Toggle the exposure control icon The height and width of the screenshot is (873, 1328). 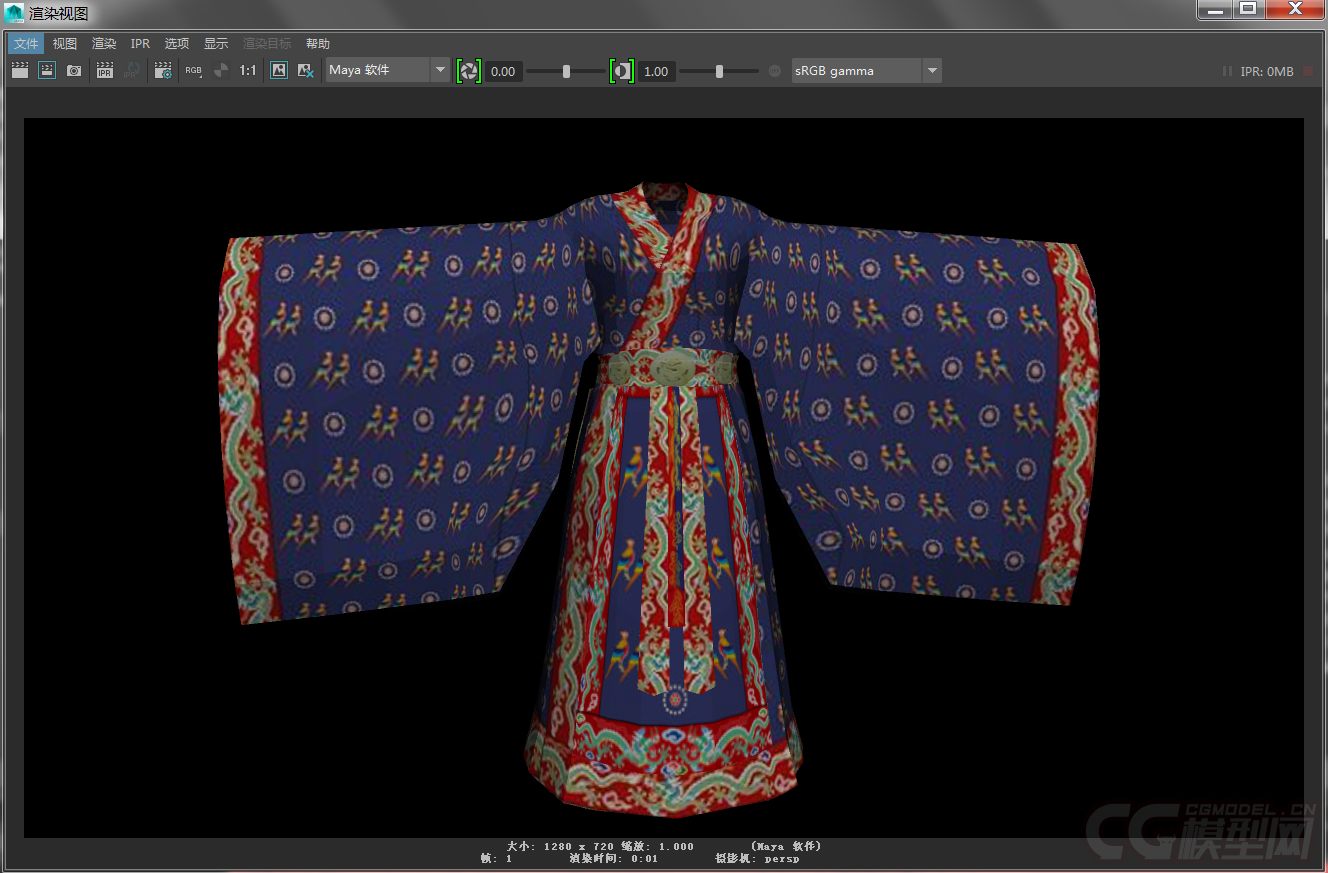pyautogui.click(x=469, y=71)
